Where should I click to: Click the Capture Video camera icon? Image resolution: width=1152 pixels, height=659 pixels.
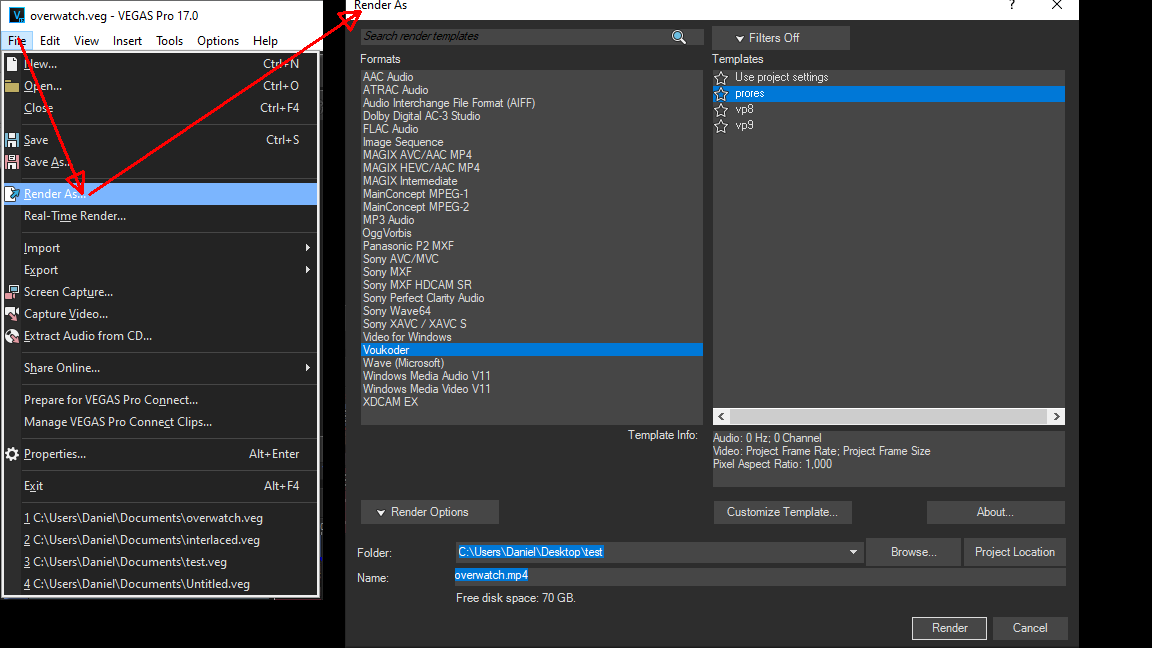12,314
